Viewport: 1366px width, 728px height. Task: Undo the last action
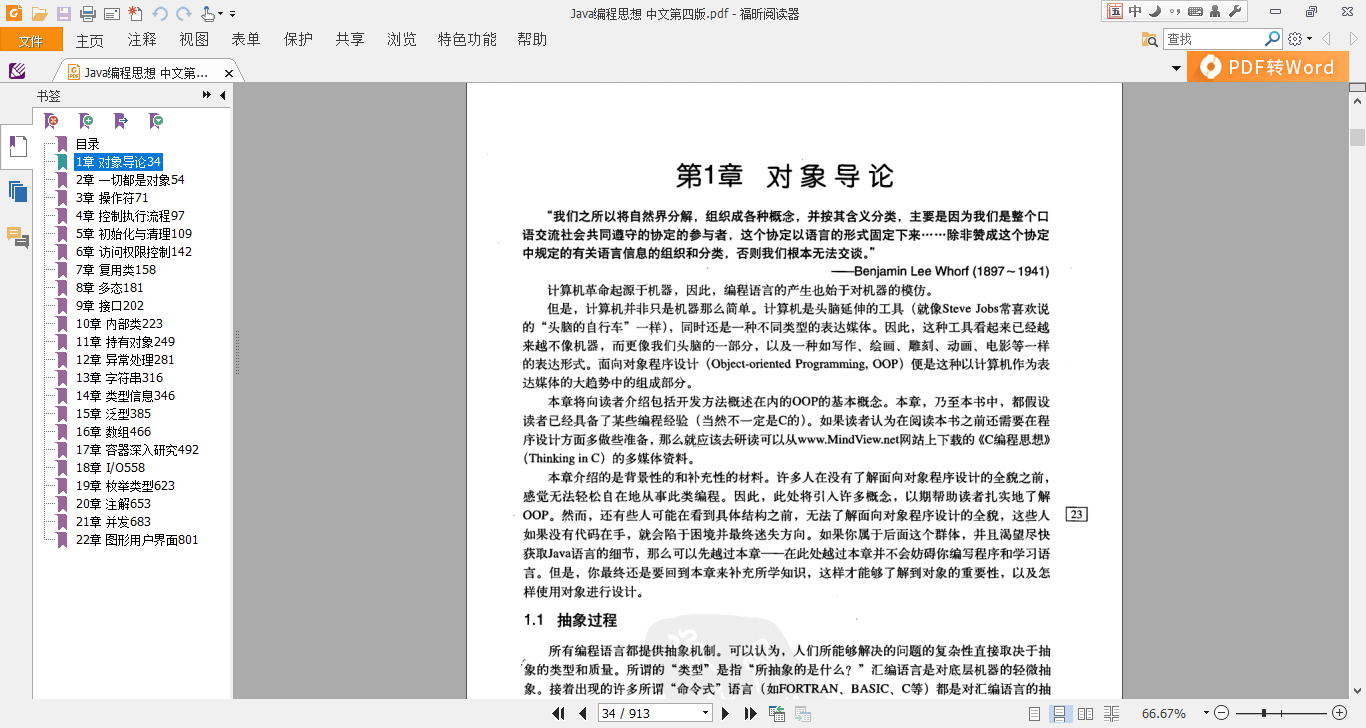(160, 14)
